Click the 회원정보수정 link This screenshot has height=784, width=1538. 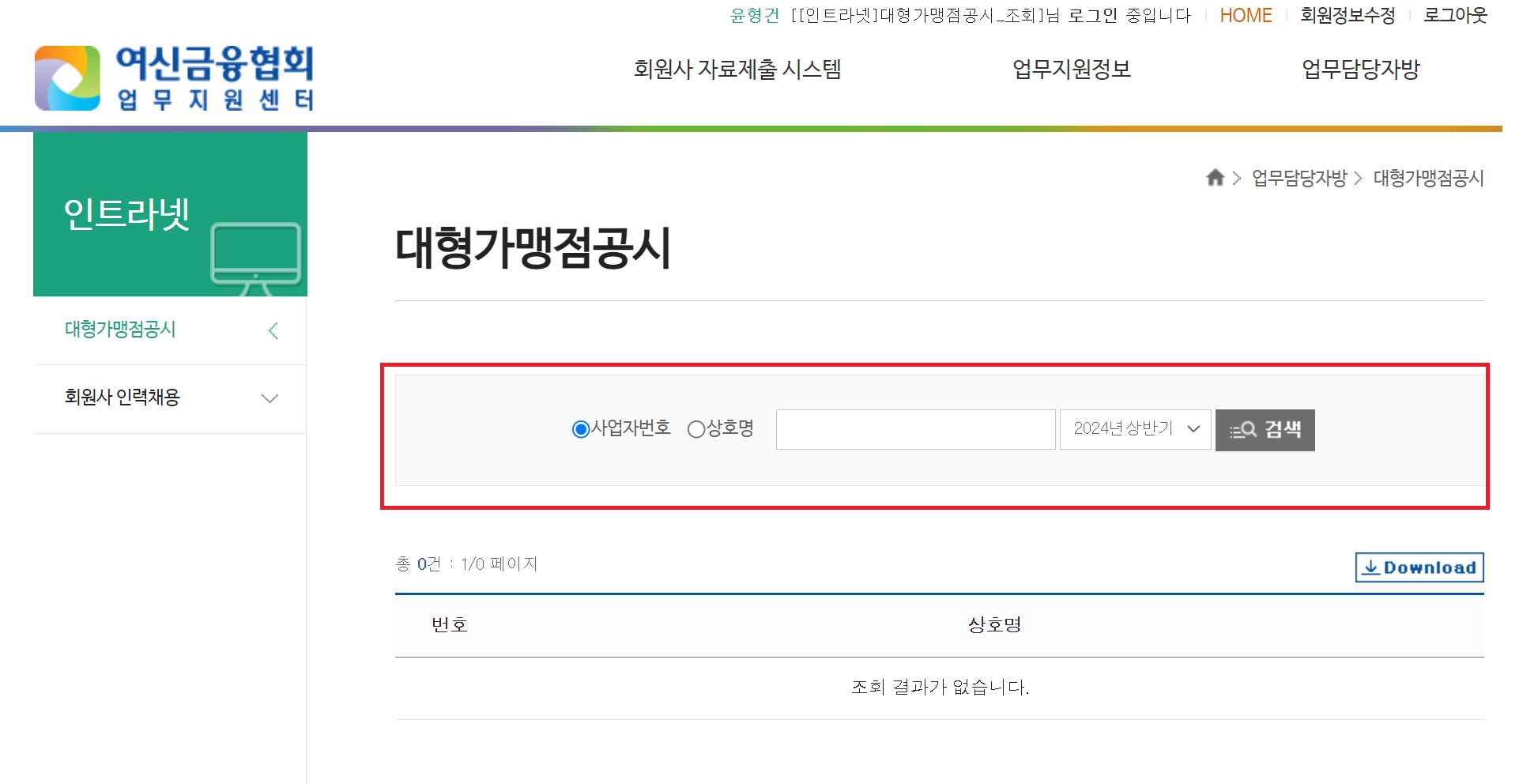1348,16
